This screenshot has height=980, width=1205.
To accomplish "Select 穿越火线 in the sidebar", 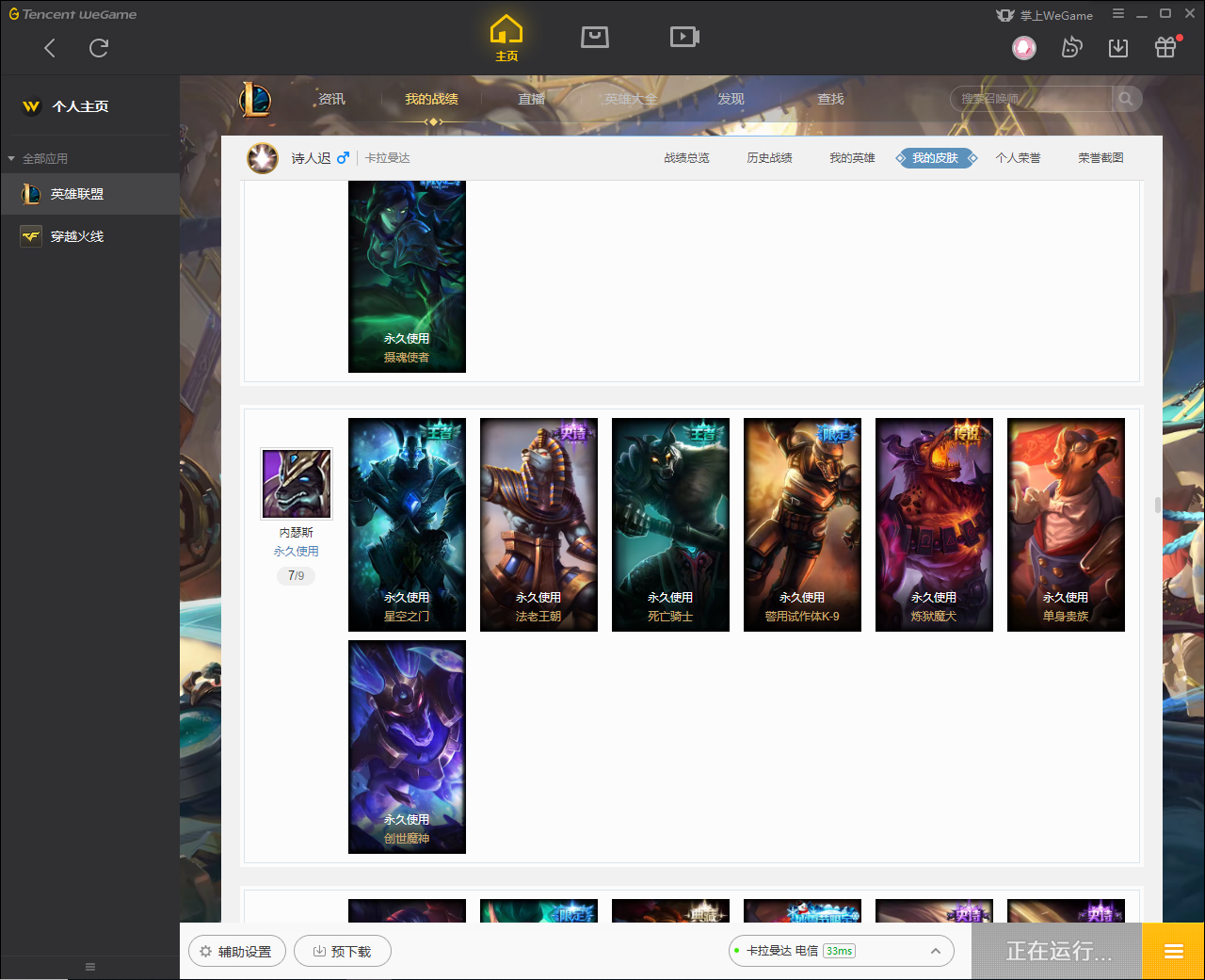I will click(89, 236).
